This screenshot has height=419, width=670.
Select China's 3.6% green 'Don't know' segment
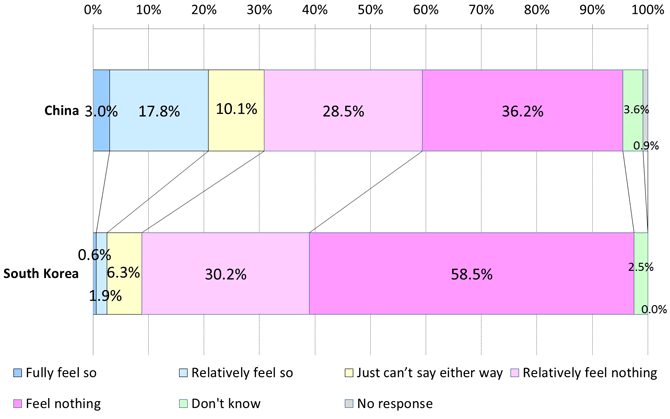(632, 111)
